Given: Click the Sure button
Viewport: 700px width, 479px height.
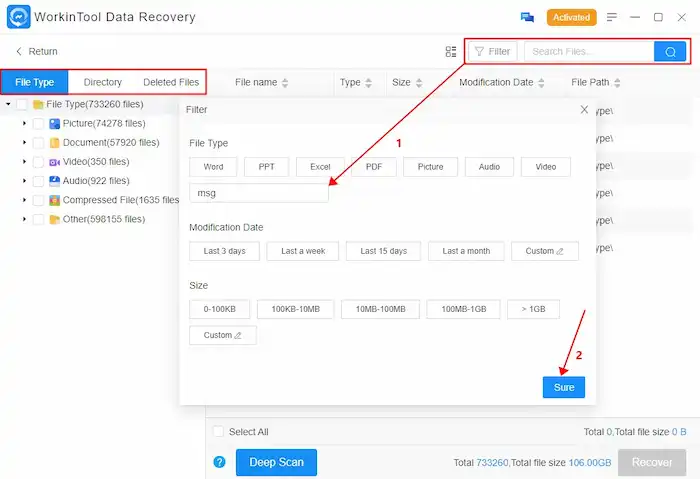Looking at the screenshot, I should tap(564, 387).
